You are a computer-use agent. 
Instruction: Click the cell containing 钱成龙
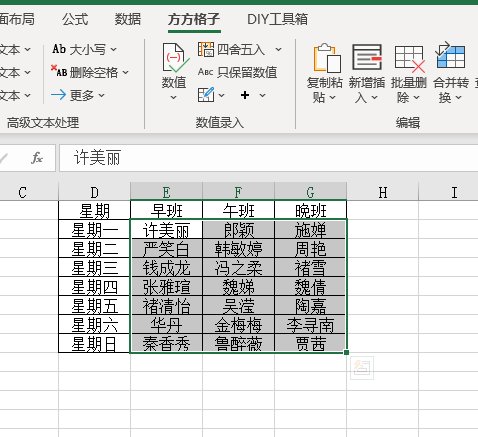[166, 267]
